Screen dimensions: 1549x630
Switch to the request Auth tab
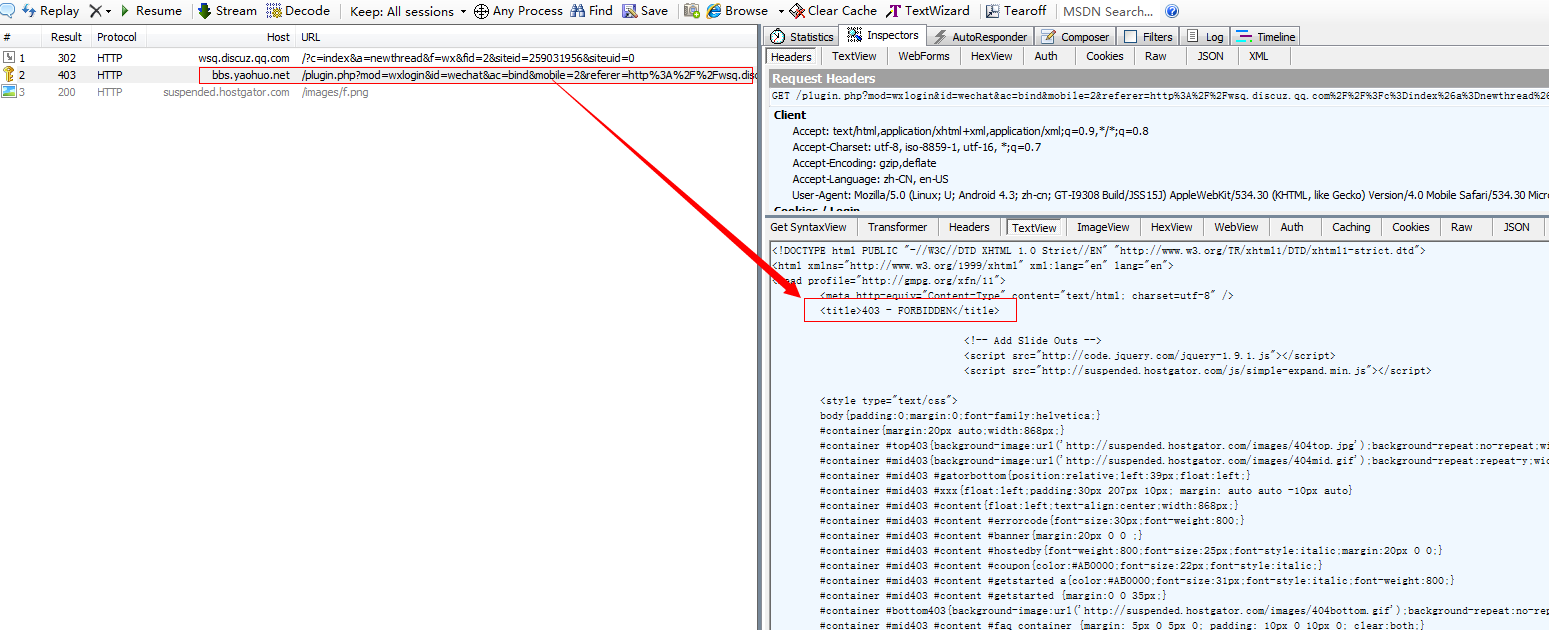1046,57
